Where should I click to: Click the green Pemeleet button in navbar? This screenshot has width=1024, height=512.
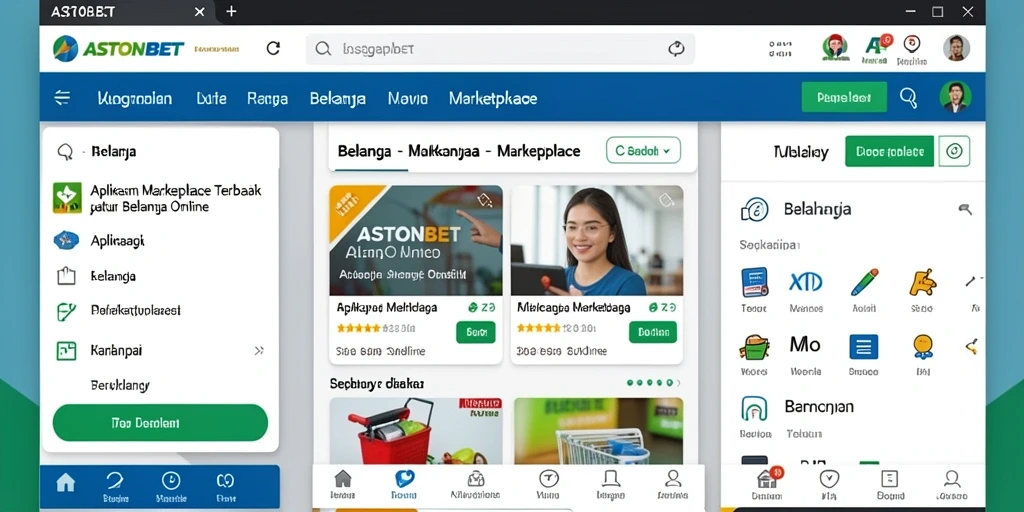coord(844,97)
